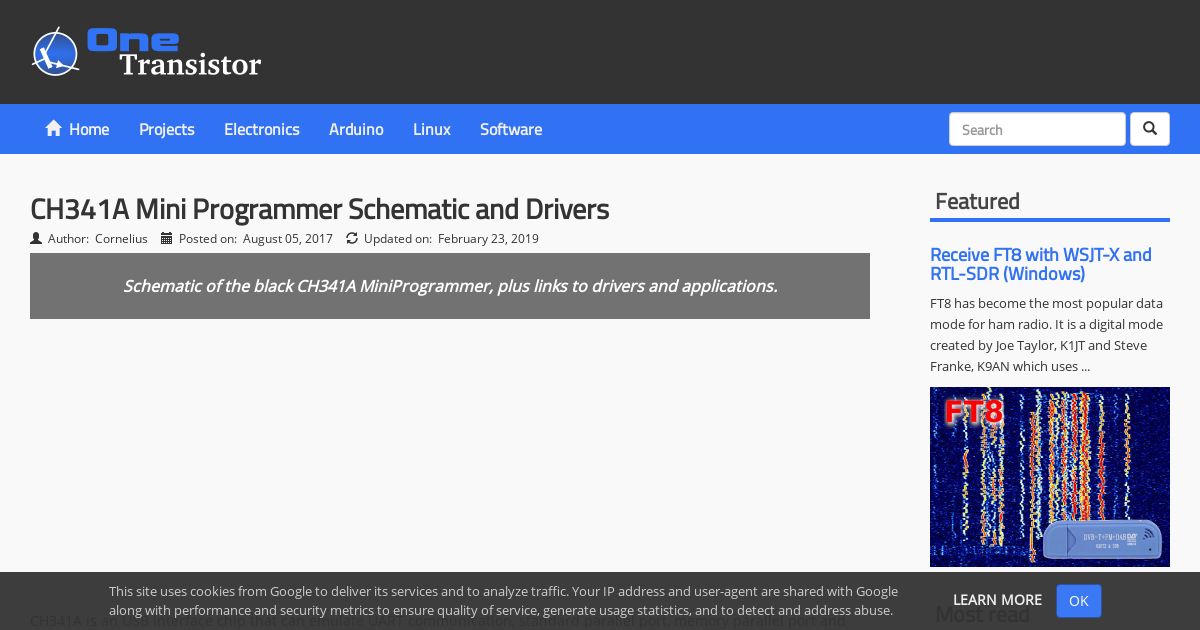The image size is (1200, 630).
Task: Click the magnifier search button
Action: click(x=1150, y=129)
